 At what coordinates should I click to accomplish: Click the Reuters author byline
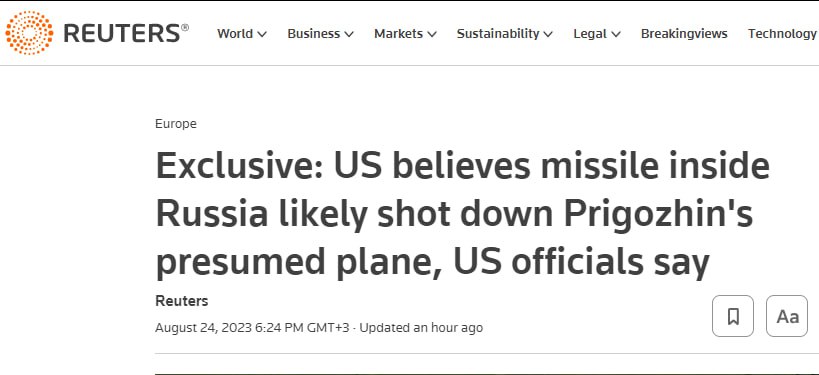click(x=182, y=301)
